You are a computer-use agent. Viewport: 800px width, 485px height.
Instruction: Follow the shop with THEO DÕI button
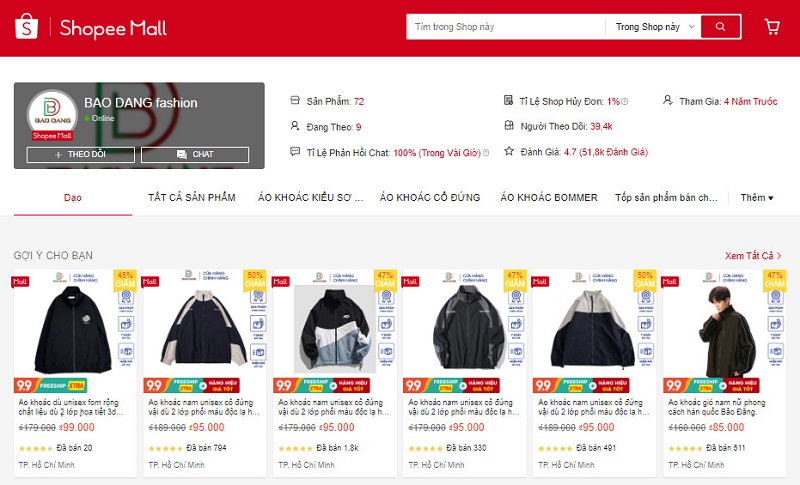[x=81, y=155]
